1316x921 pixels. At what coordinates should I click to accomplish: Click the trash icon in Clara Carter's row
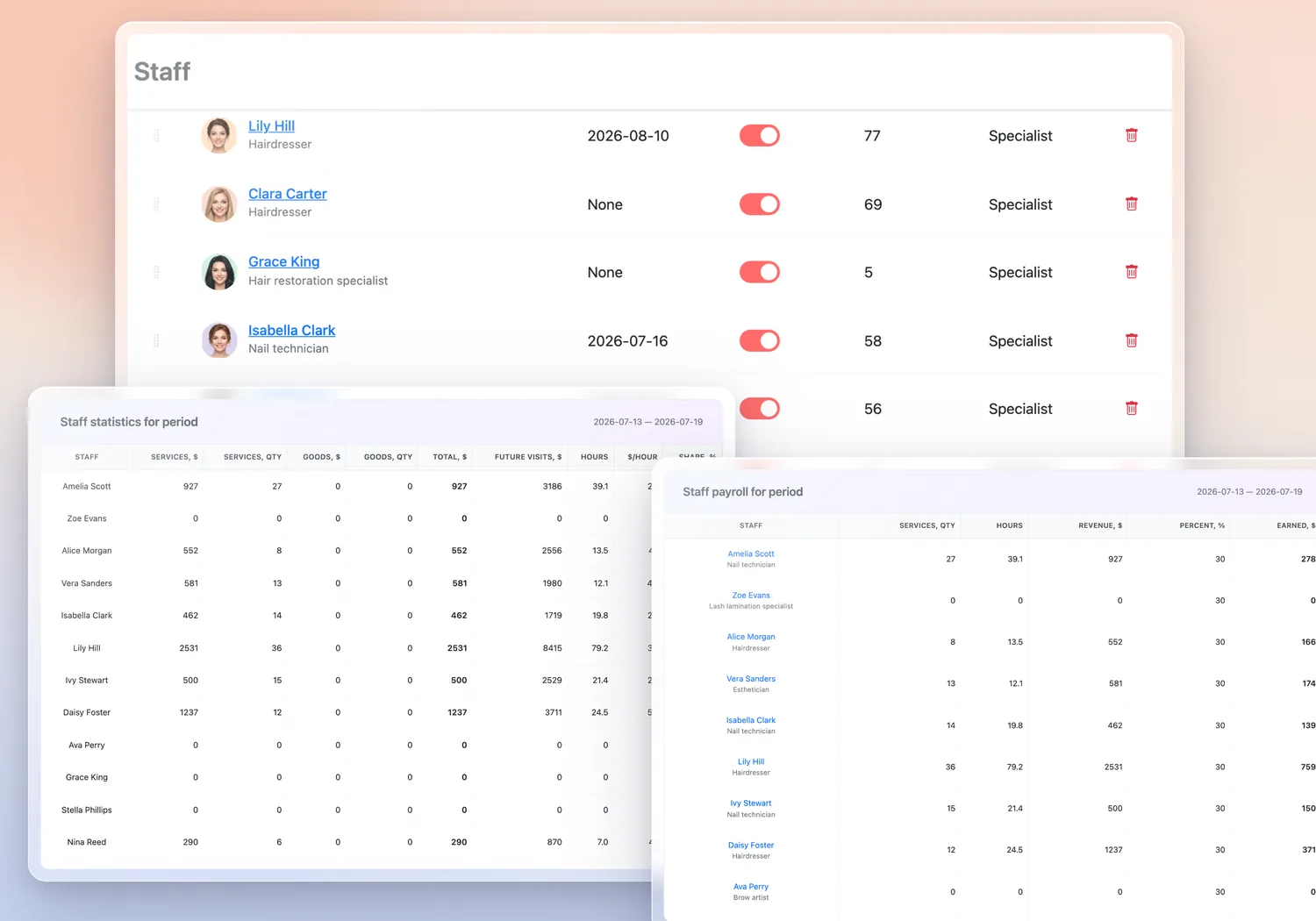pyautogui.click(x=1132, y=203)
